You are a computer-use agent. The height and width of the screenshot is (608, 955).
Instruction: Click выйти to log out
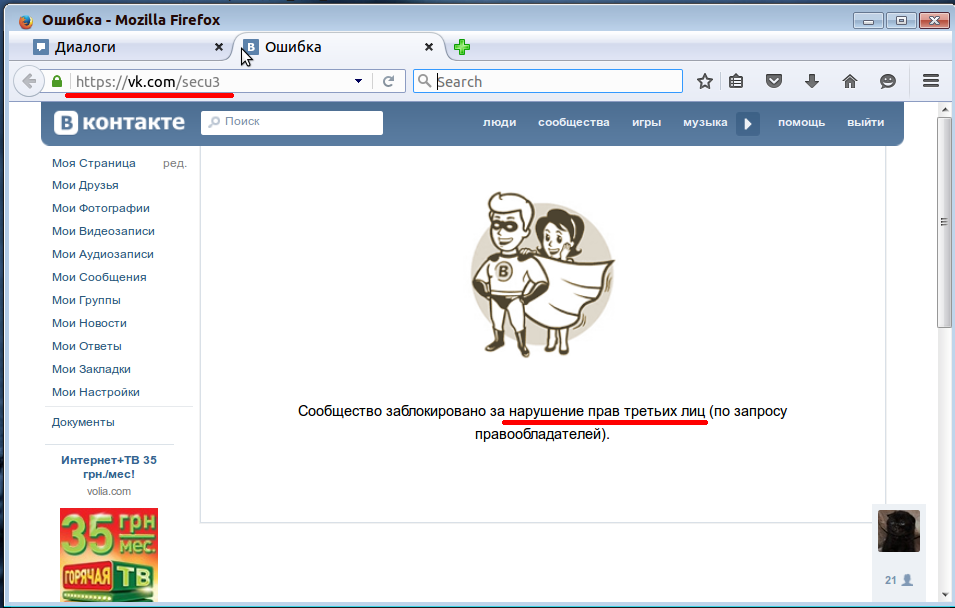click(865, 122)
